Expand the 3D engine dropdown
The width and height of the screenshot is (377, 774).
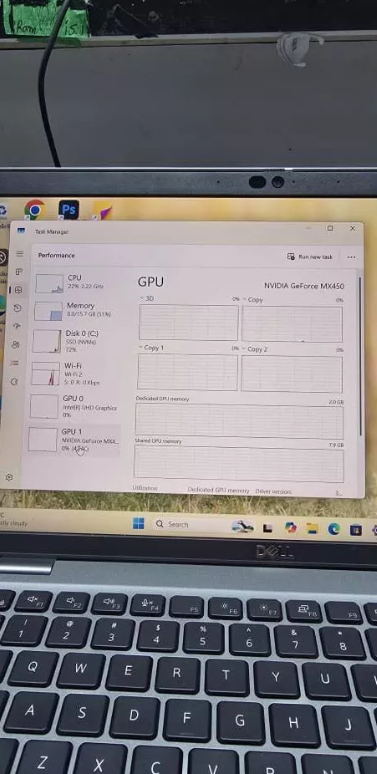pyautogui.click(x=147, y=299)
